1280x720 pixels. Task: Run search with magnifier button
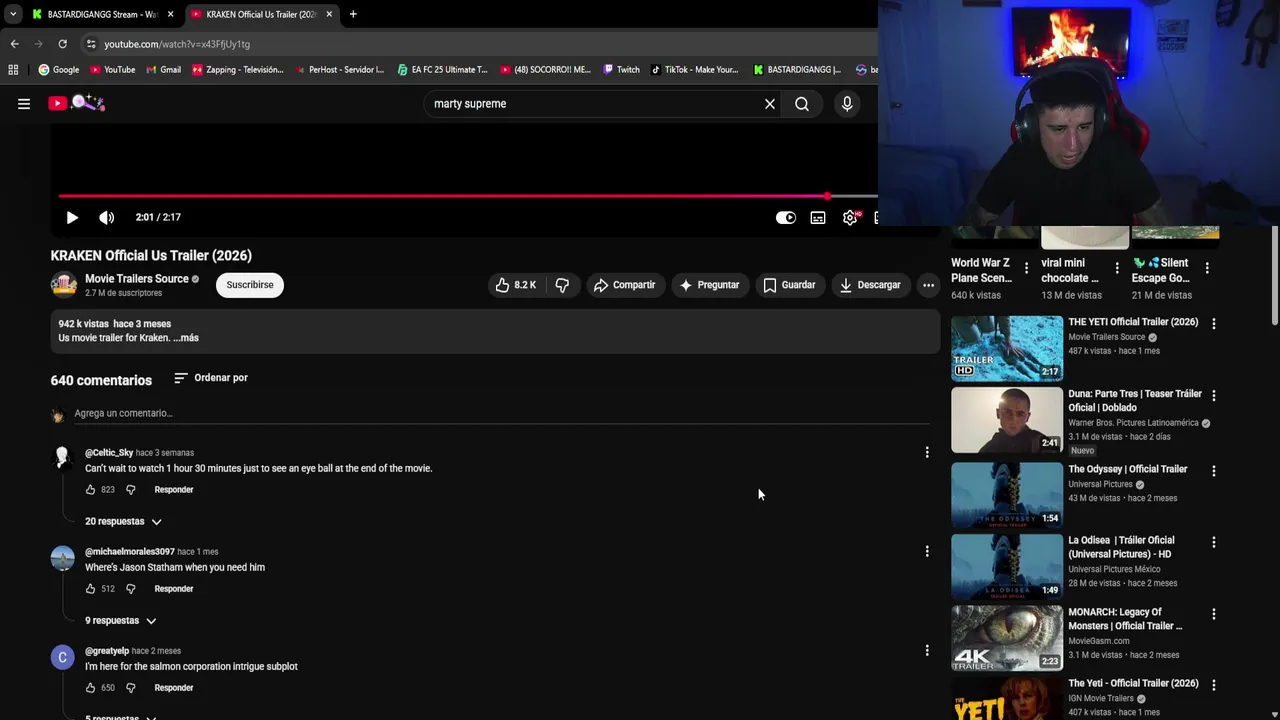click(802, 104)
